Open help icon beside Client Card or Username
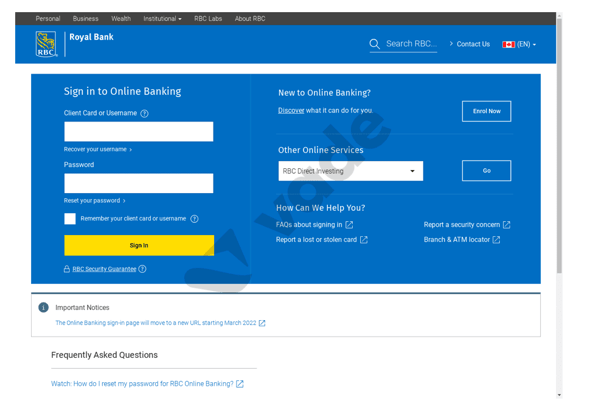 (144, 113)
